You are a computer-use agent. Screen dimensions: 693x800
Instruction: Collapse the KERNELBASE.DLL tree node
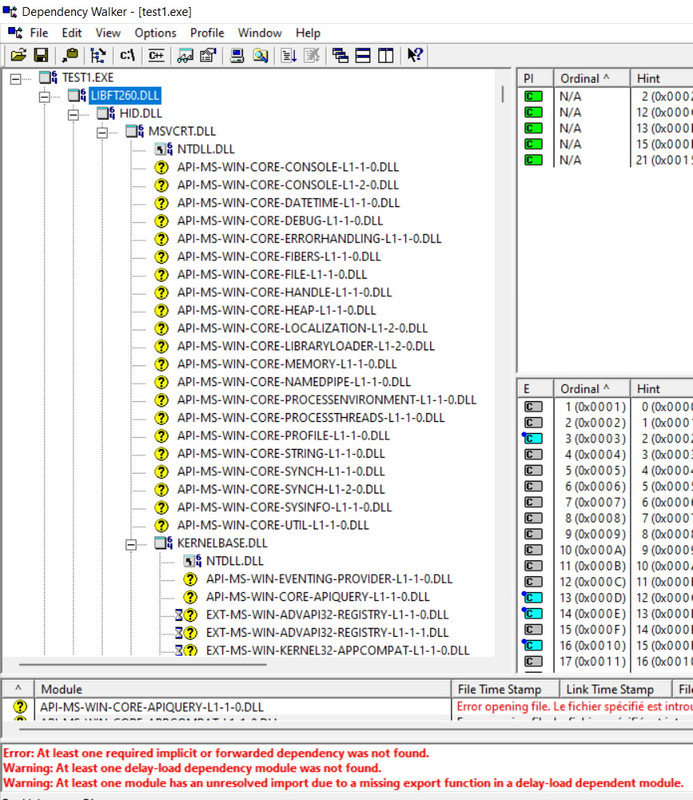click(131, 544)
